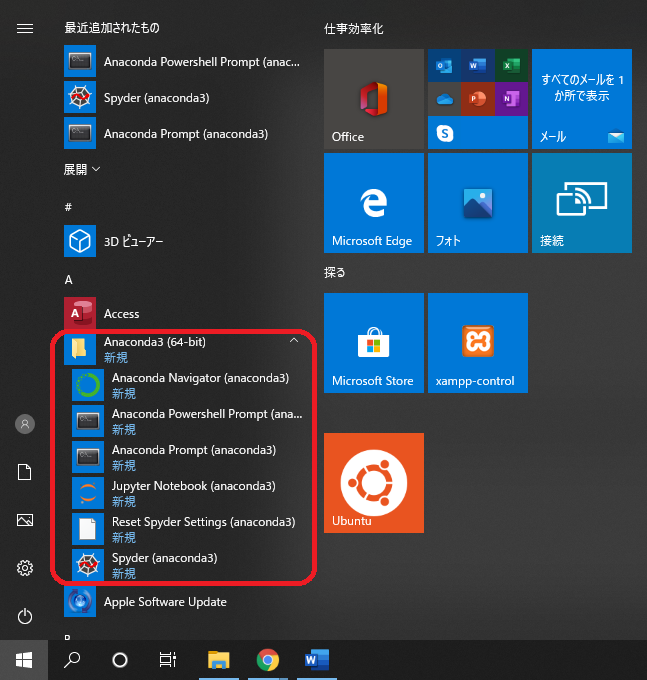Open Word from the Office tile group
647x680 pixels.
(477, 66)
